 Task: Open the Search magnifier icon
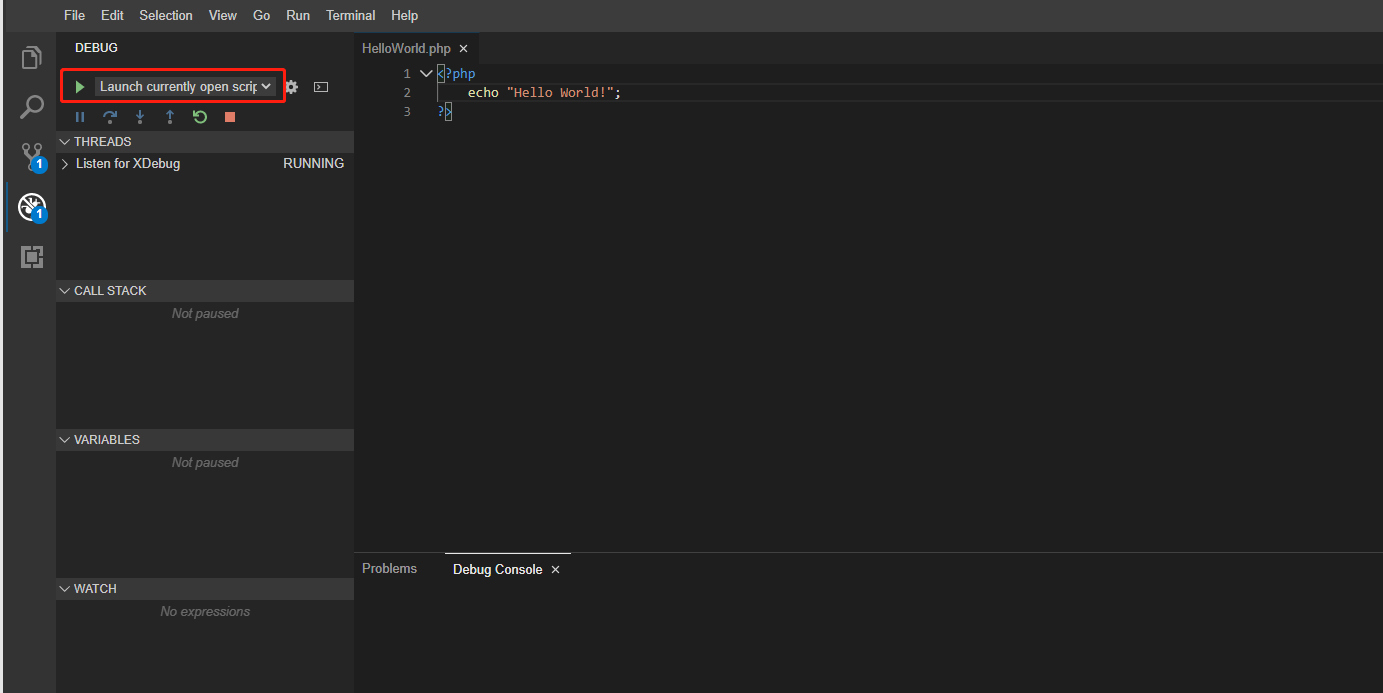32,107
